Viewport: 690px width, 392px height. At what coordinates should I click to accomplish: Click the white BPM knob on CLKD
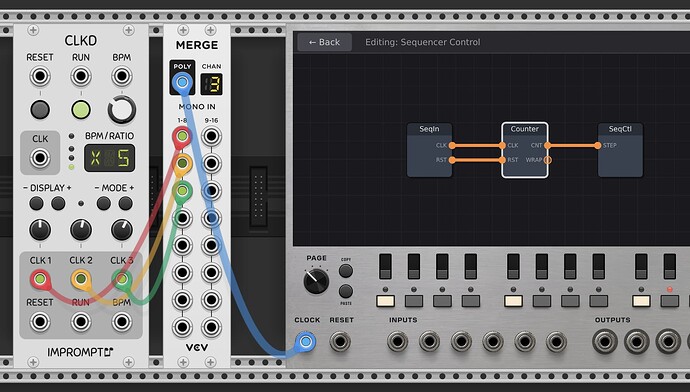pos(122,110)
